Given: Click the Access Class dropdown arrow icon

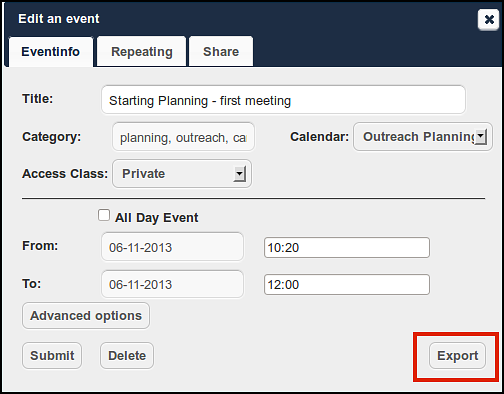Looking at the screenshot, I should (239, 174).
